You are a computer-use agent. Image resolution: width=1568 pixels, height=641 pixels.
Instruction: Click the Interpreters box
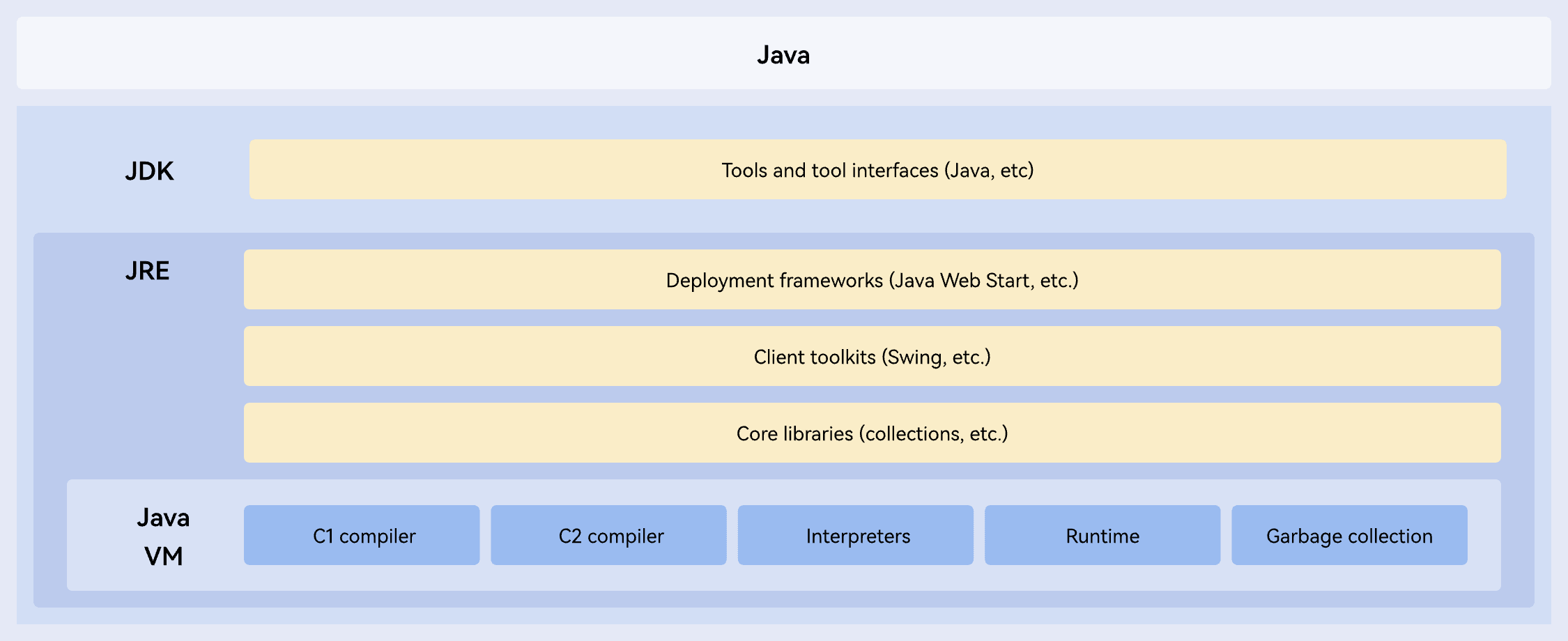tap(856, 536)
